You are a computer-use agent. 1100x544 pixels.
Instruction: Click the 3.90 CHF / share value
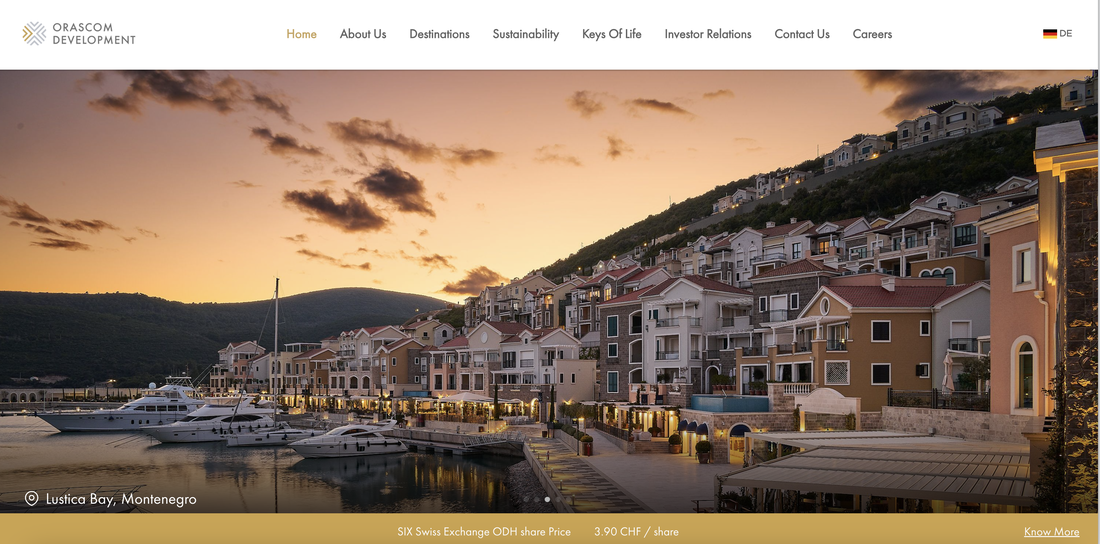[x=636, y=531]
